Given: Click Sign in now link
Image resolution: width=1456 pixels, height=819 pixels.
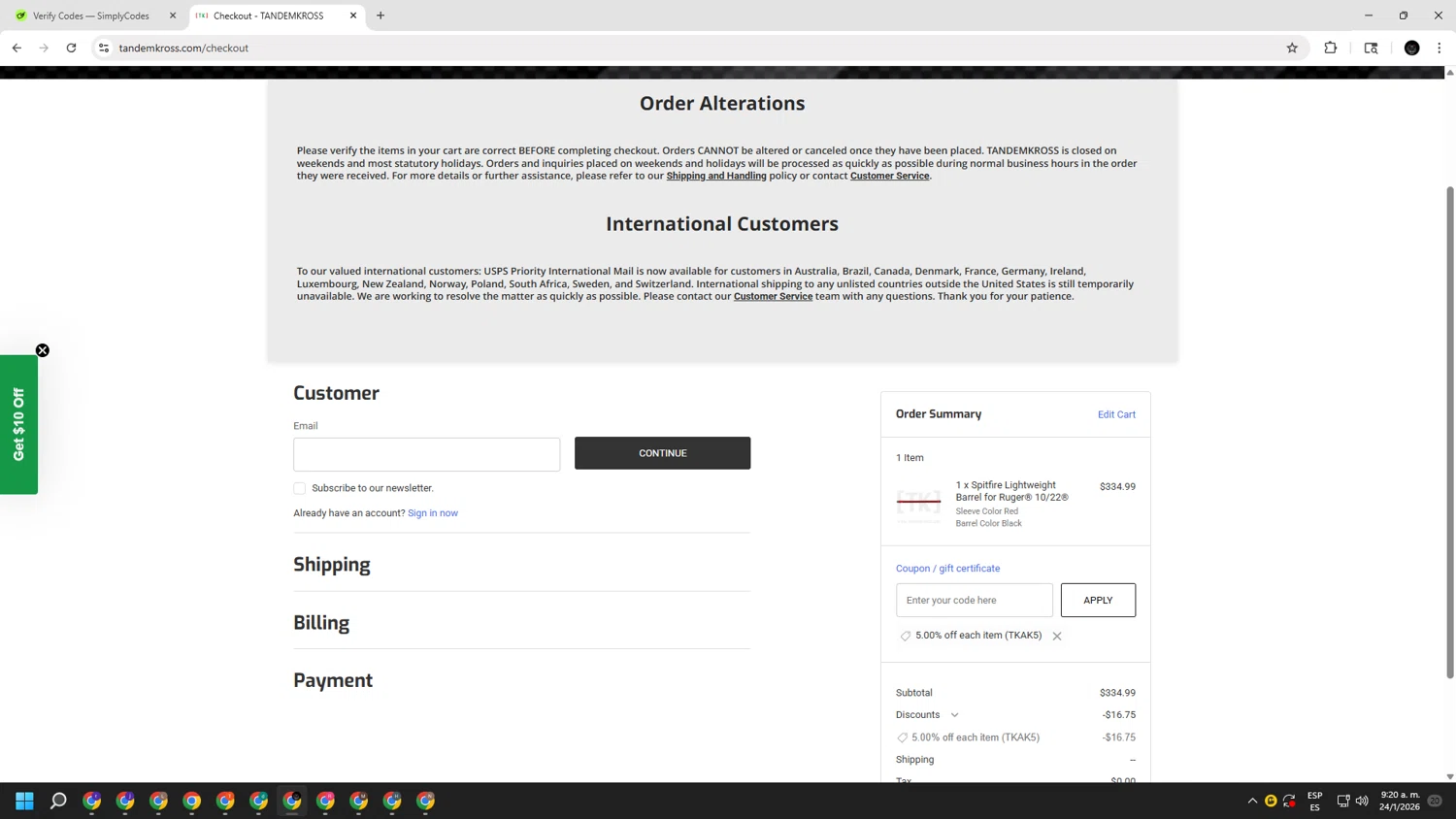Looking at the screenshot, I should point(433,513).
